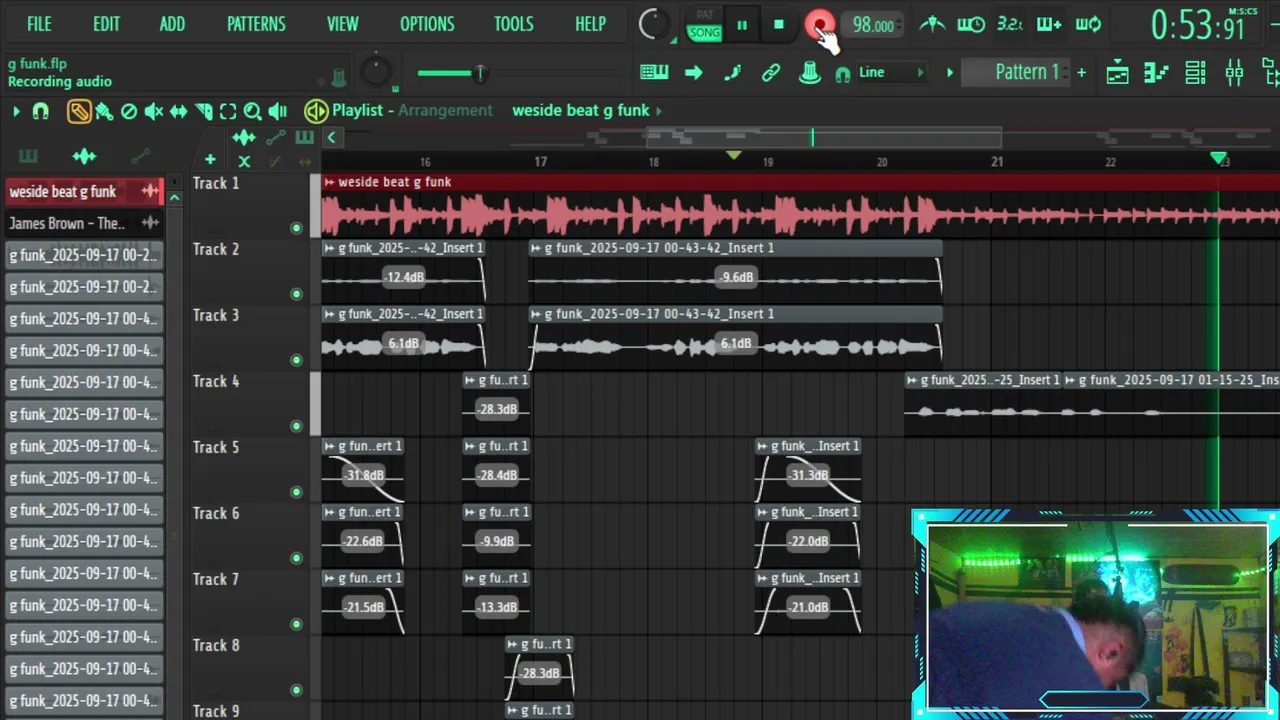Viewport: 1280px width, 720px height.
Task: Open the OPTIONS menu
Action: click(427, 24)
